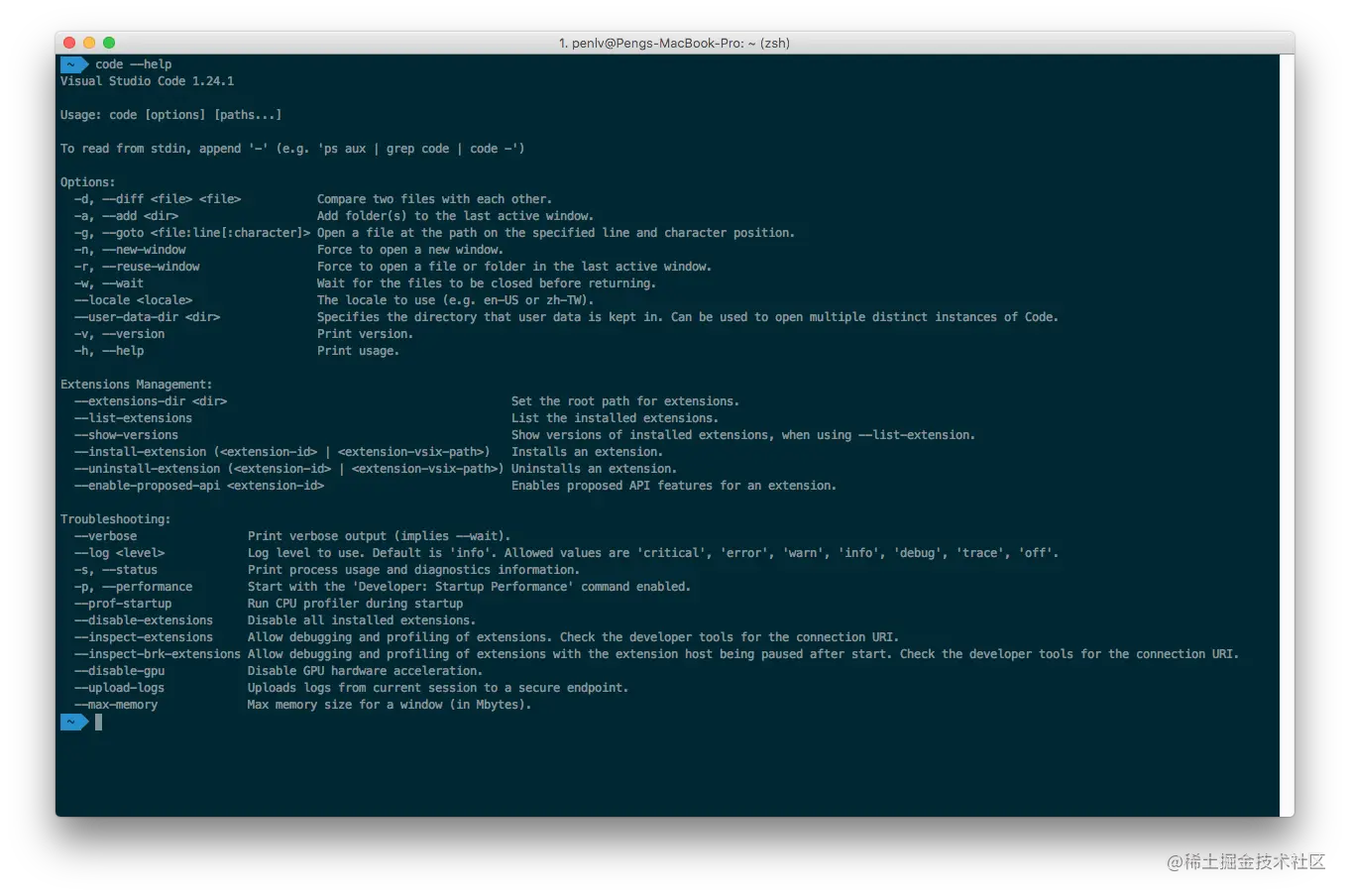
Task: Click the '--inspect-brk-extensions' option
Action: click(x=158, y=654)
